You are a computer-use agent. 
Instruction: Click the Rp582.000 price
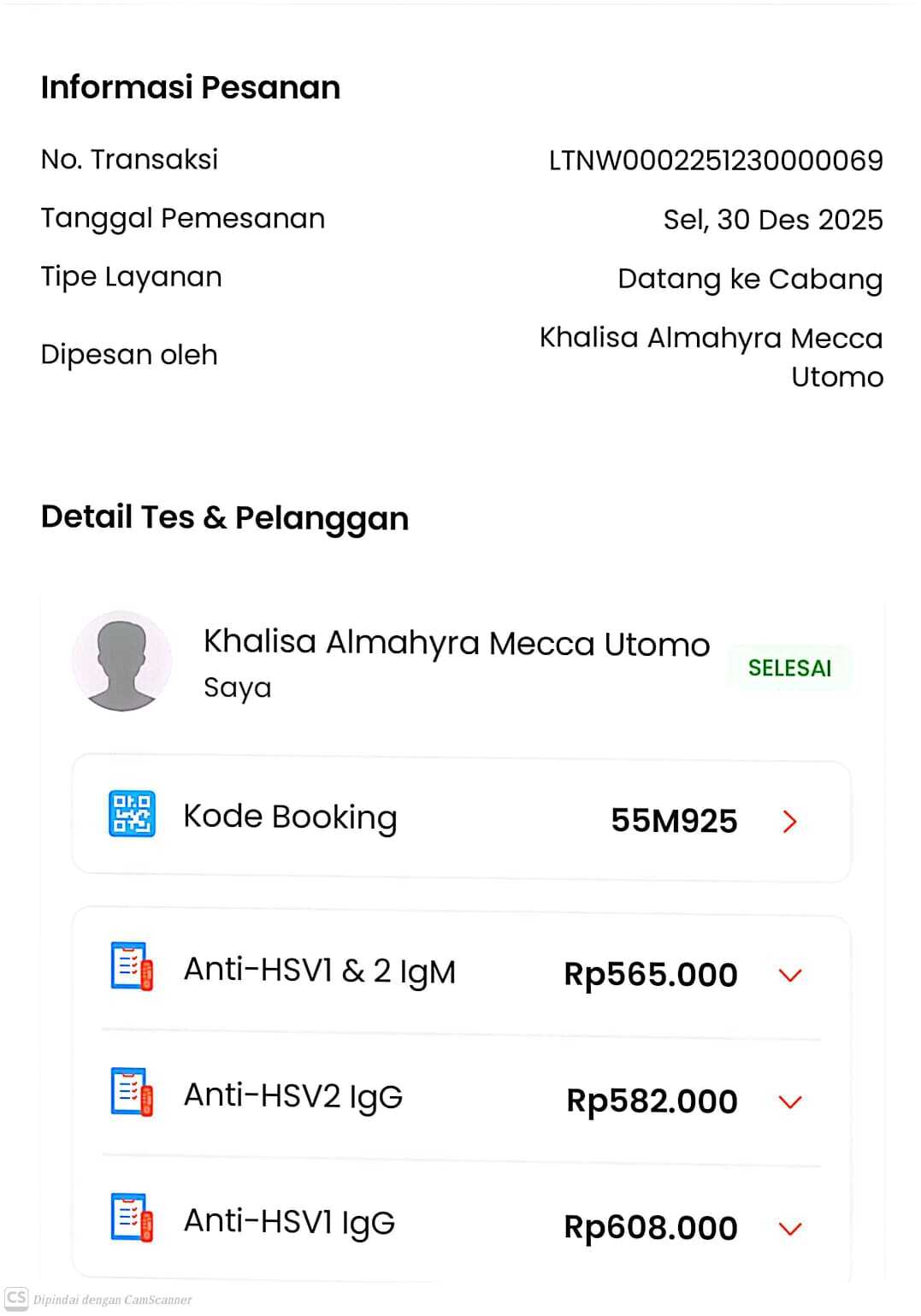tap(652, 1101)
